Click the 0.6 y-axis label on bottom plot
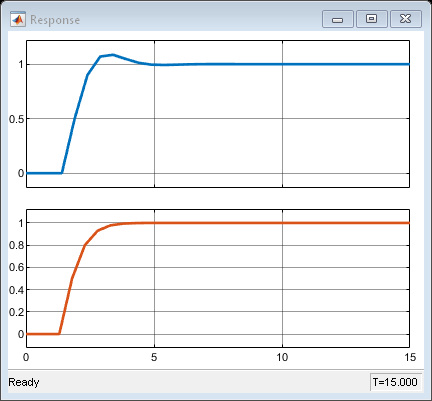Screen dimensions: 432x401 pyautogui.click(x=17, y=268)
